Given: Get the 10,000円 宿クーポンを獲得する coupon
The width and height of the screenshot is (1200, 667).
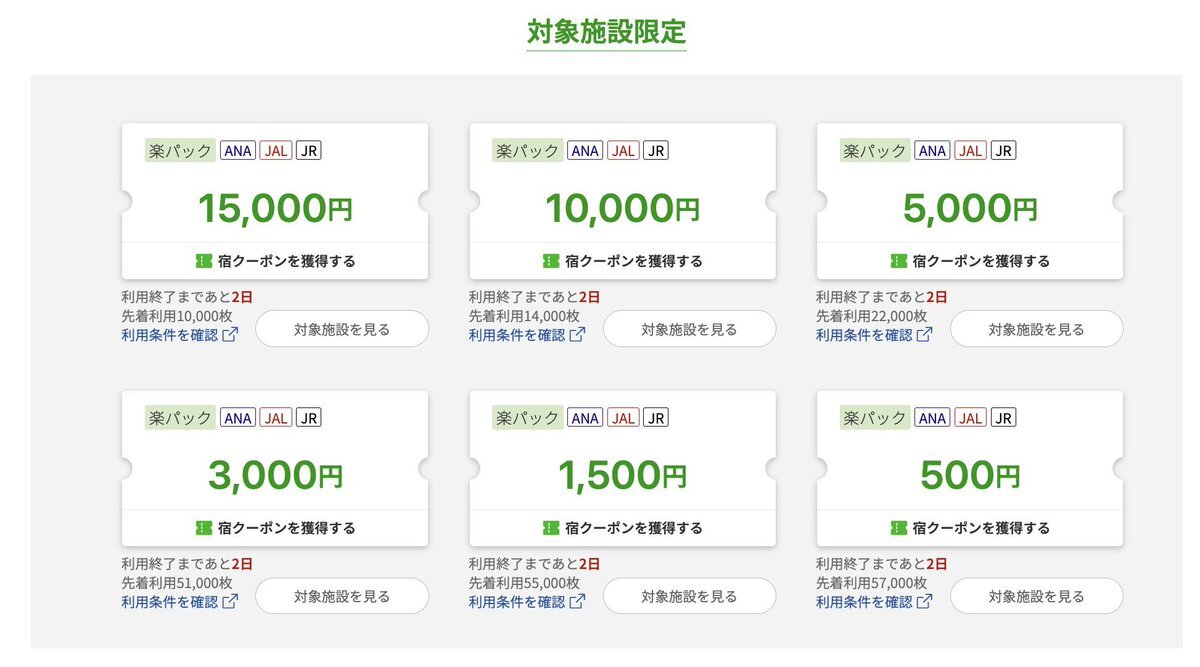Looking at the screenshot, I should click(x=622, y=261).
